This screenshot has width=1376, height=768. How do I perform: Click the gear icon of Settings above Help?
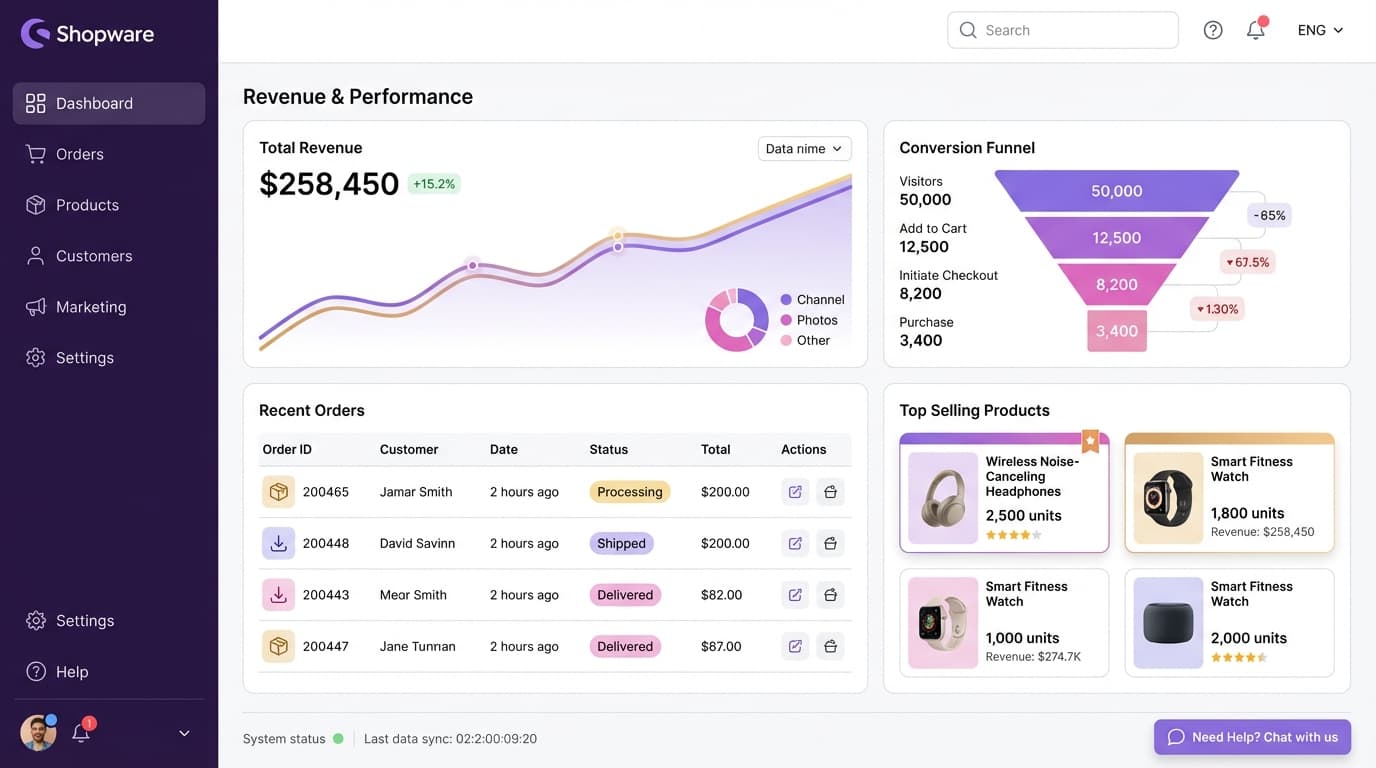click(x=36, y=621)
